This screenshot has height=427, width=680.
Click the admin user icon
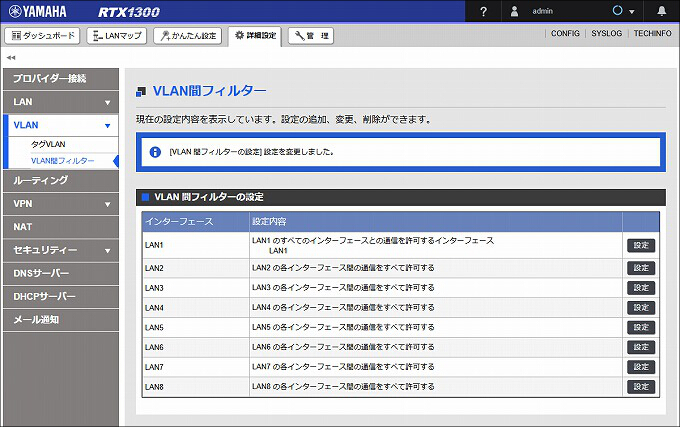point(514,11)
